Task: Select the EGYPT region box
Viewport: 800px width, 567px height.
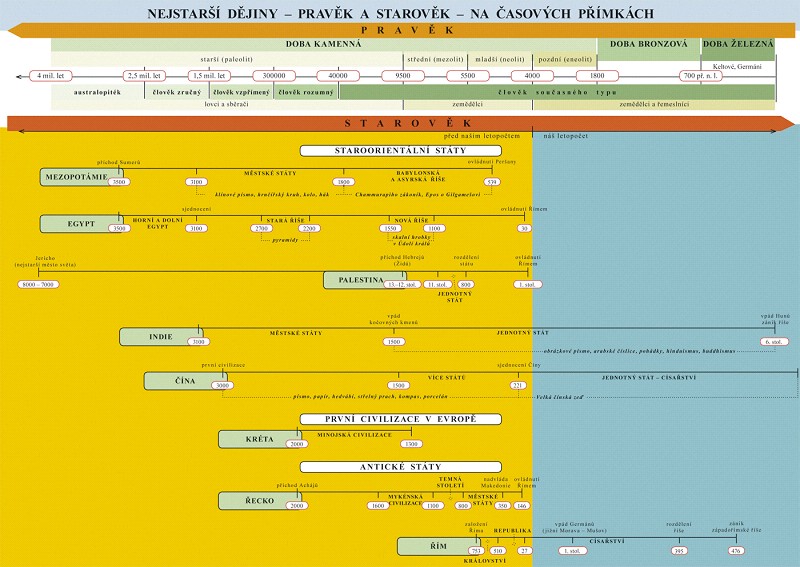Action: point(82,224)
